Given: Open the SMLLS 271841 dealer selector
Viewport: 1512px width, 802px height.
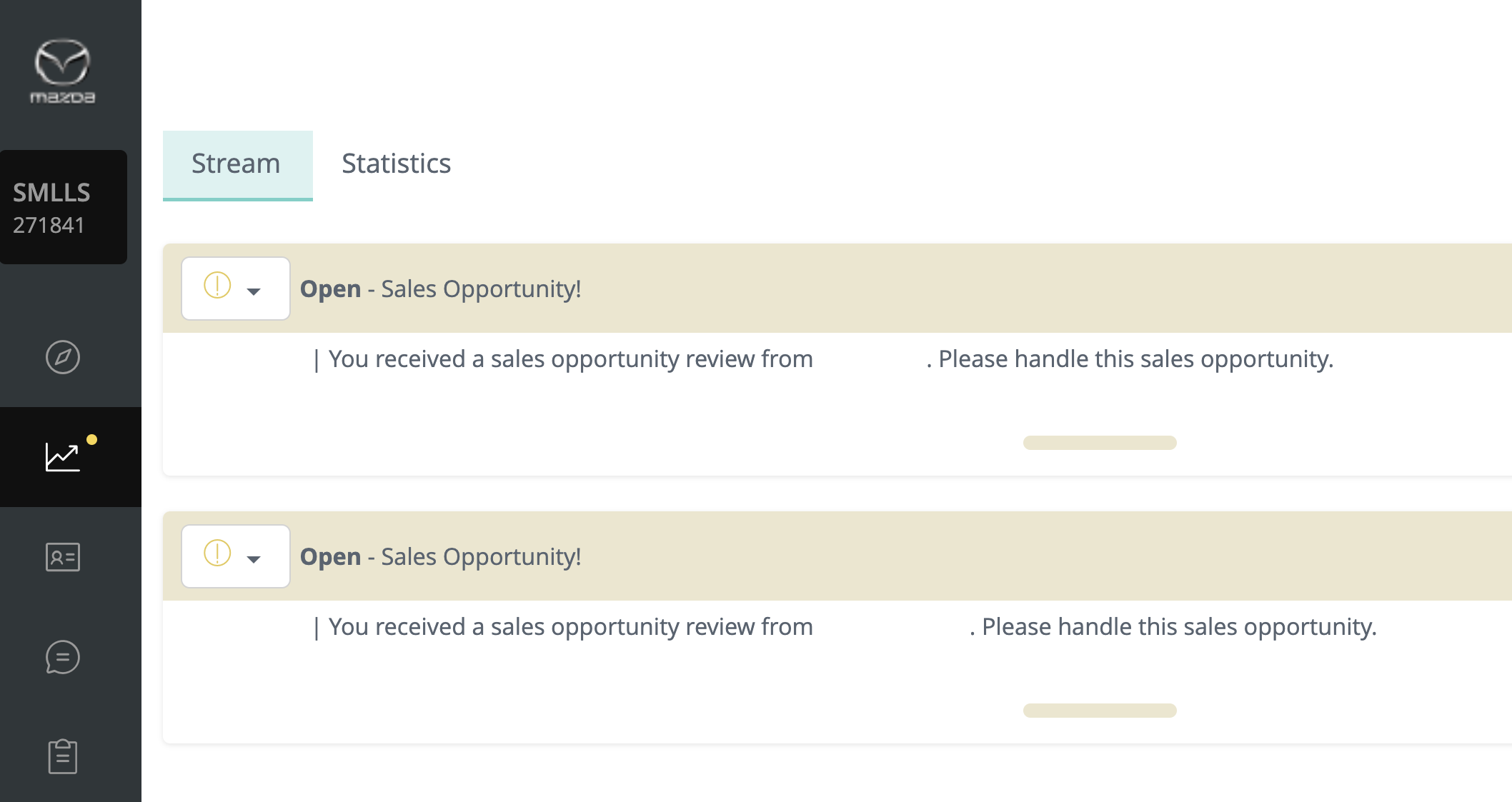Looking at the screenshot, I should pyautogui.click(x=64, y=207).
